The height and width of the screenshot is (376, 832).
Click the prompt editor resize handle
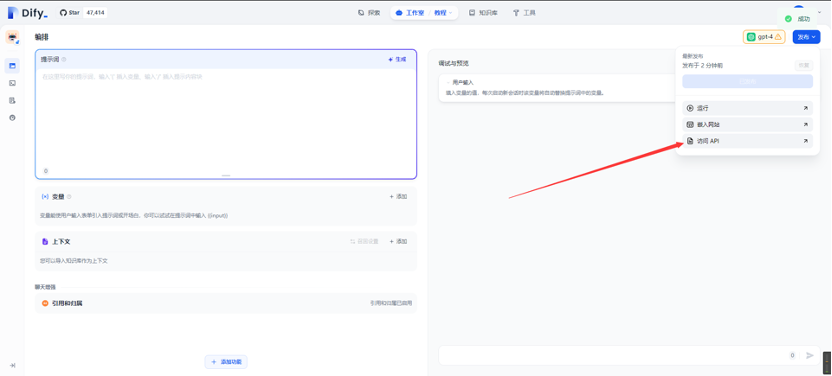click(x=226, y=175)
